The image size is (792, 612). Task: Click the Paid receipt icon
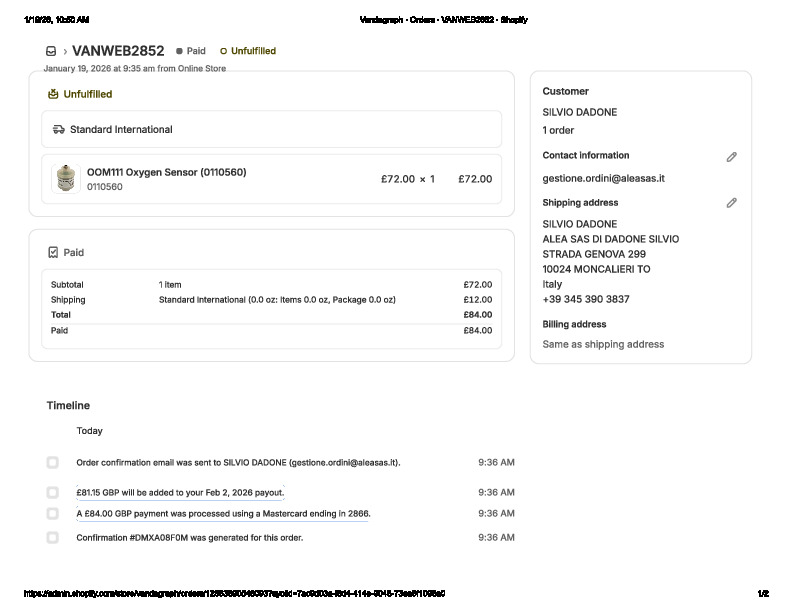[53, 253]
